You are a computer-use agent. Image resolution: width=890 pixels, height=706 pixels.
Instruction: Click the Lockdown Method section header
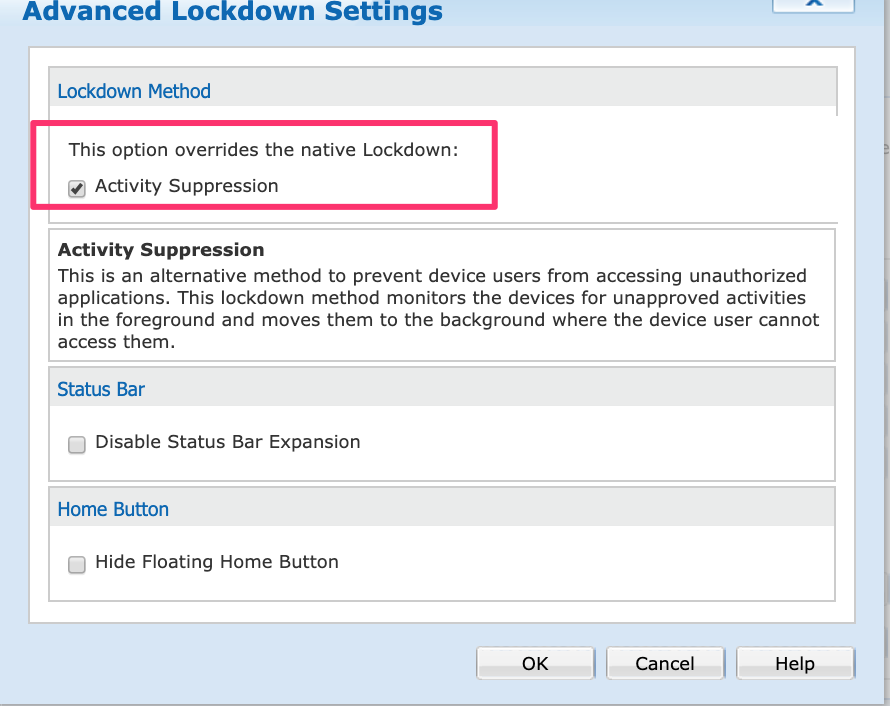pyautogui.click(x=134, y=91)
